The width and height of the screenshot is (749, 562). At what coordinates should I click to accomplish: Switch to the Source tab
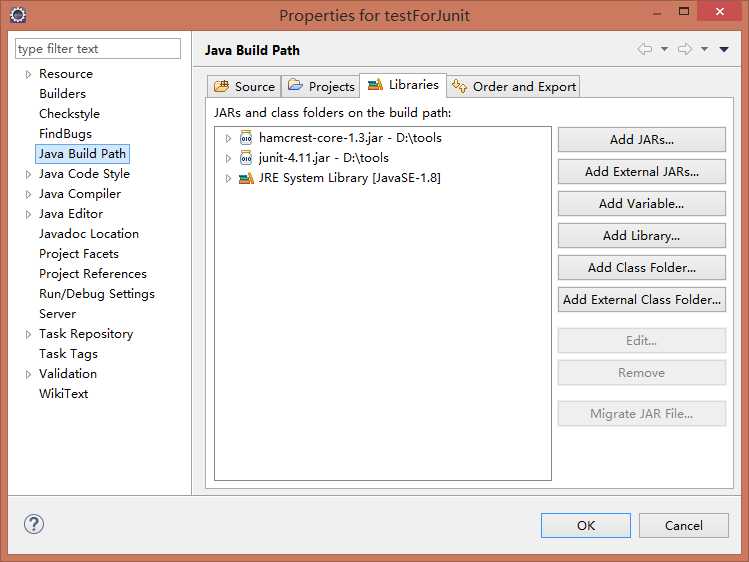244,86
